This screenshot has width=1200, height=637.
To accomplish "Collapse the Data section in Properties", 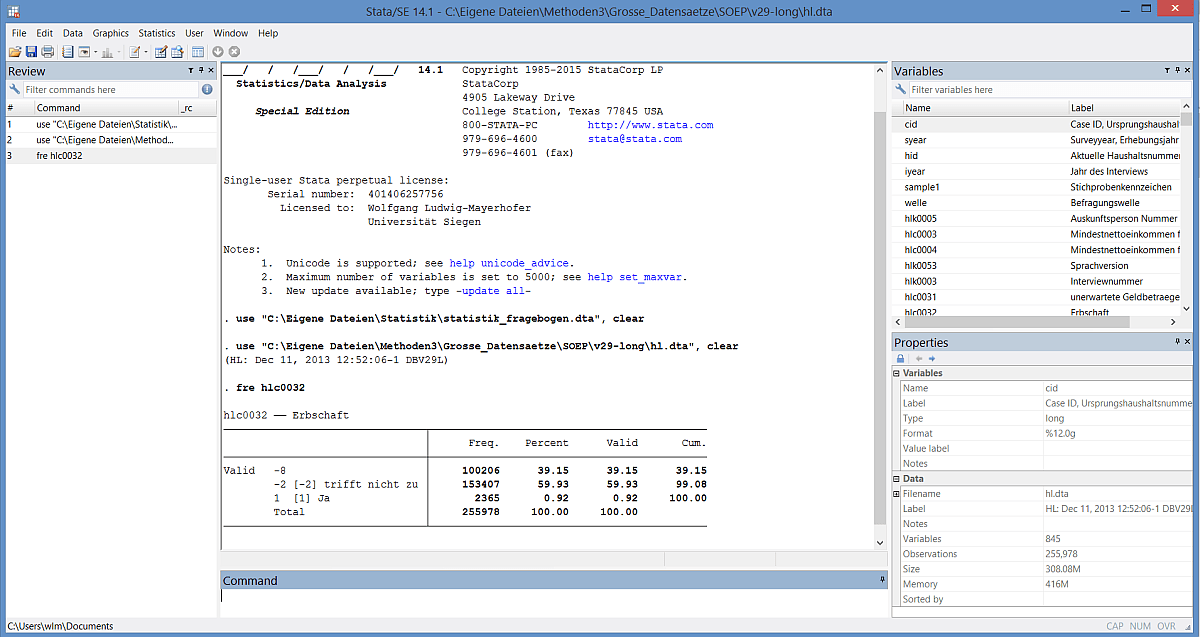I will tap(896, 479).
